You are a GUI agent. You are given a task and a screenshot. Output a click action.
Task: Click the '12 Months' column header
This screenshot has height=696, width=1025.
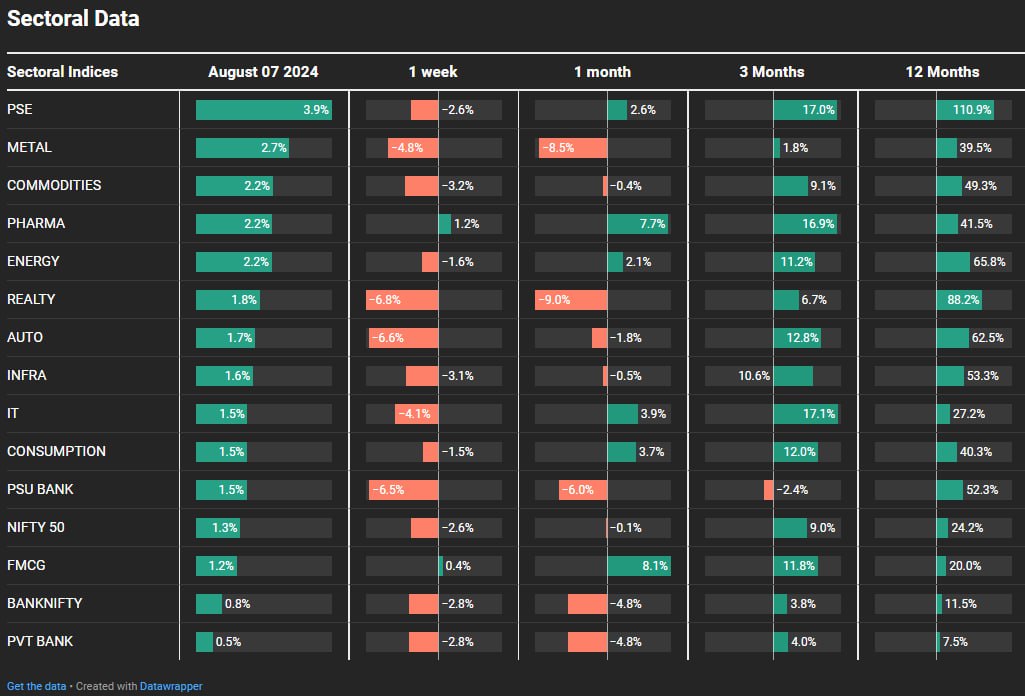pos(941,72)
